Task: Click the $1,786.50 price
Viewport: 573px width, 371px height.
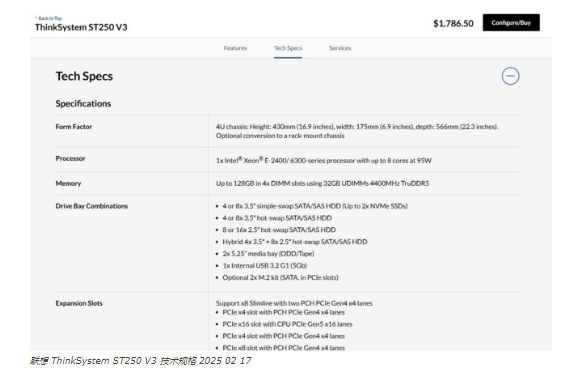Action: pyautogui.click(x=453, y=23)
